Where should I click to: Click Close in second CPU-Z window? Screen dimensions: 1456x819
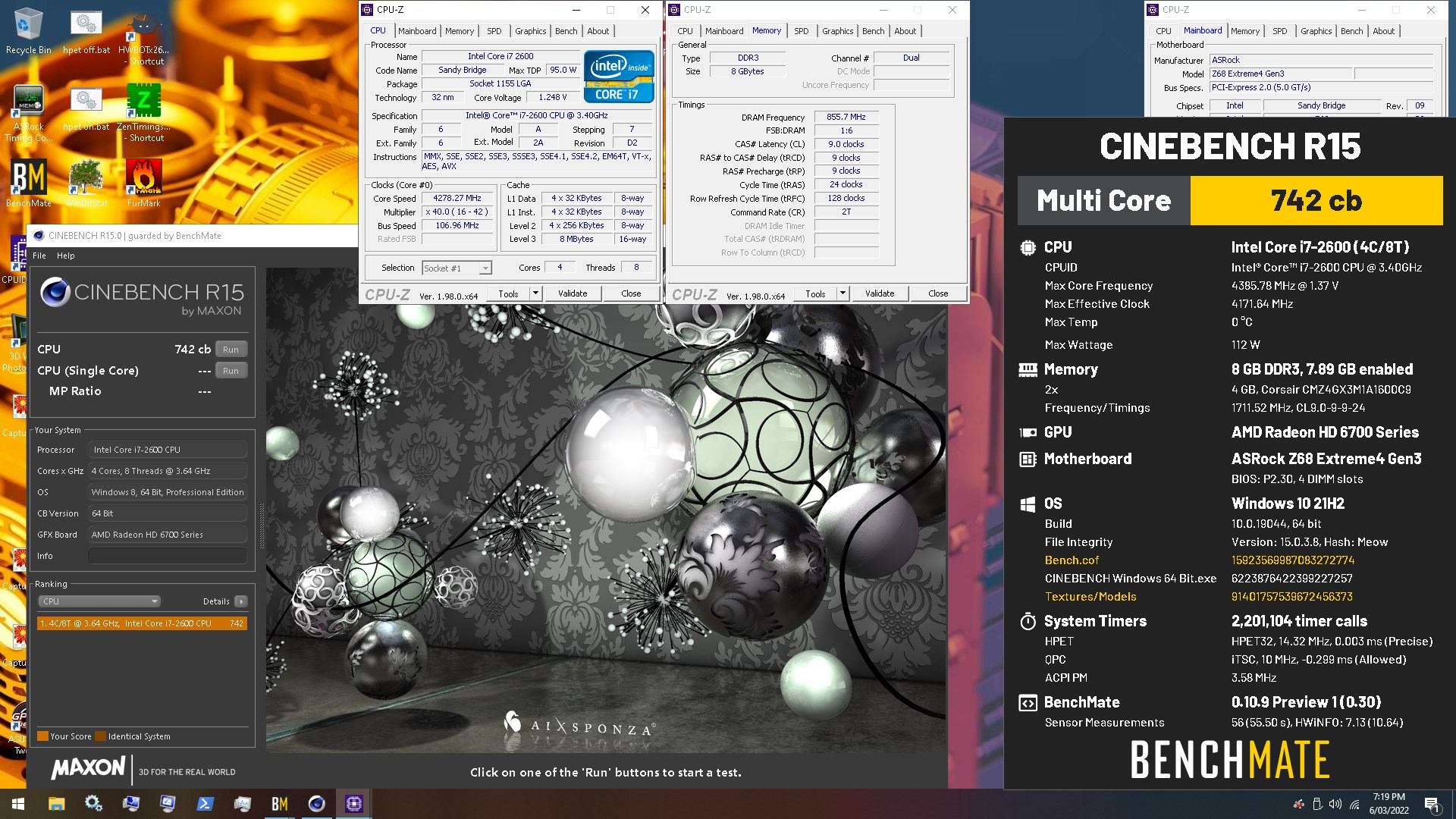pyautogui.click(x=938, y=293)
